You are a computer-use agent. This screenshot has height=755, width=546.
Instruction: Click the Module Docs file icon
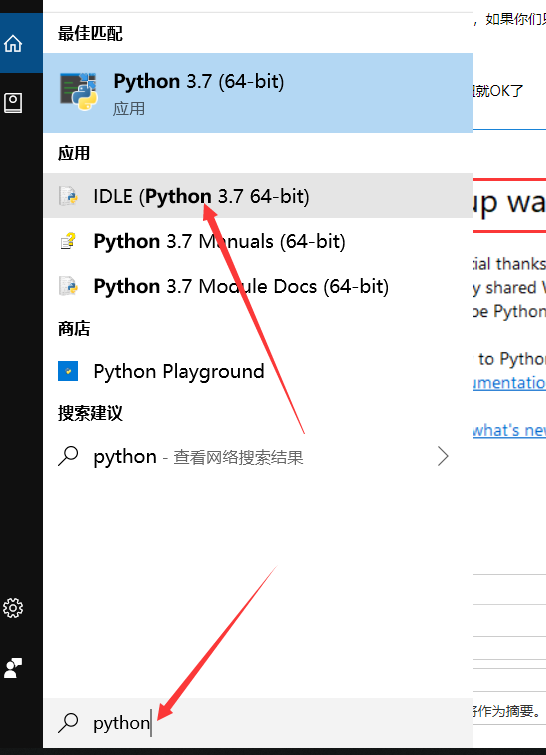pos(68,286)
